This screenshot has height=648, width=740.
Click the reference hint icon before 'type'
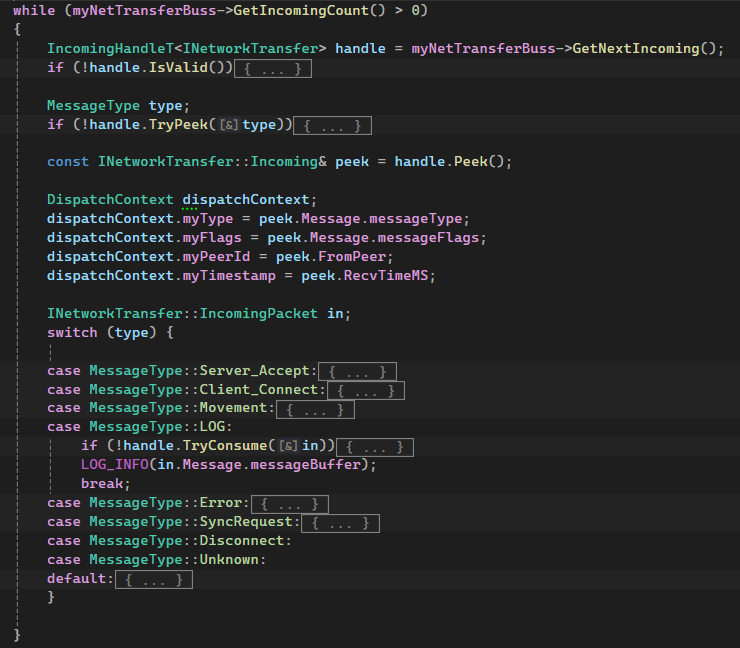click(229, 125)
